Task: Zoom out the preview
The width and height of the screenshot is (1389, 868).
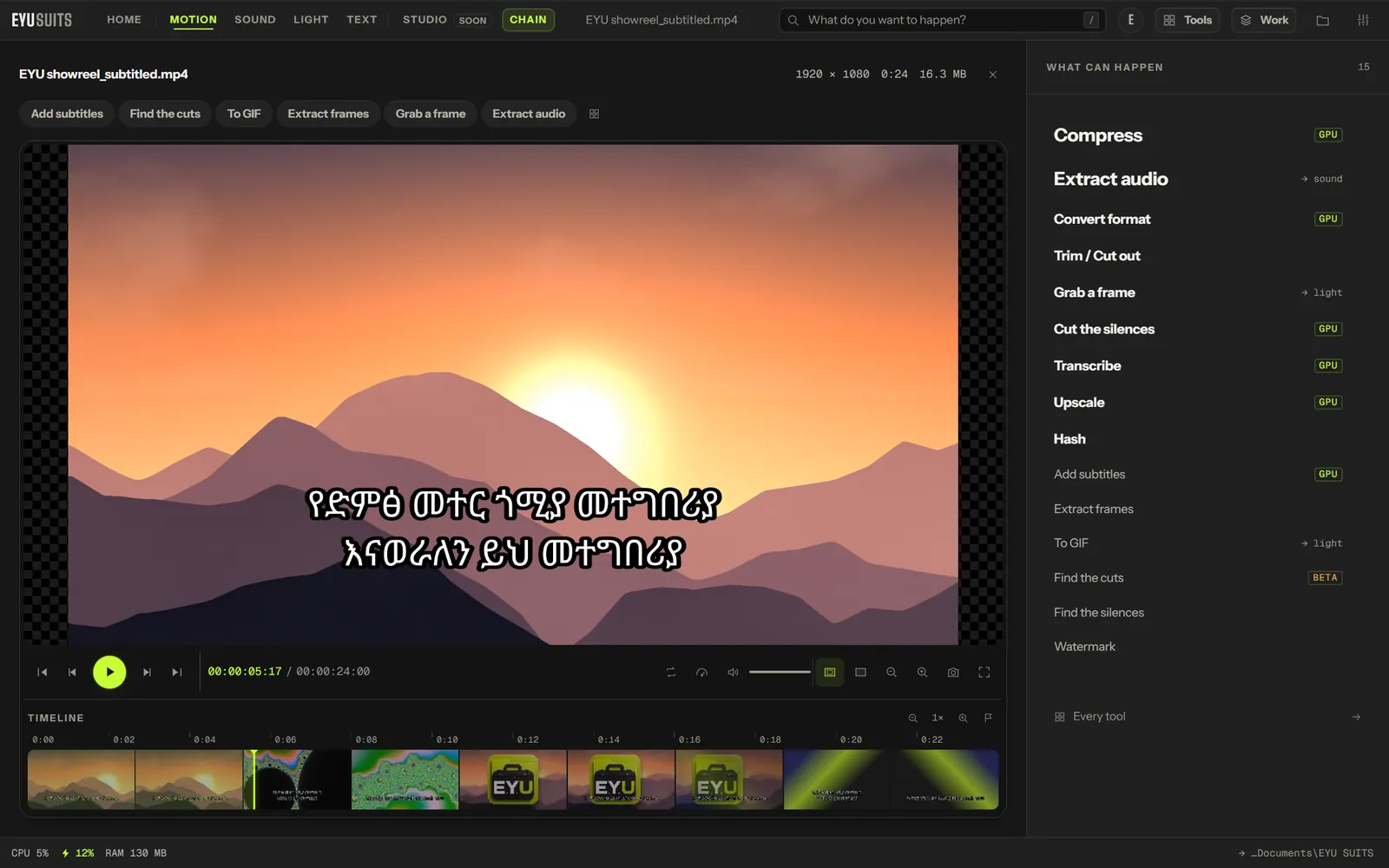Action: click(x=892, y=672)
